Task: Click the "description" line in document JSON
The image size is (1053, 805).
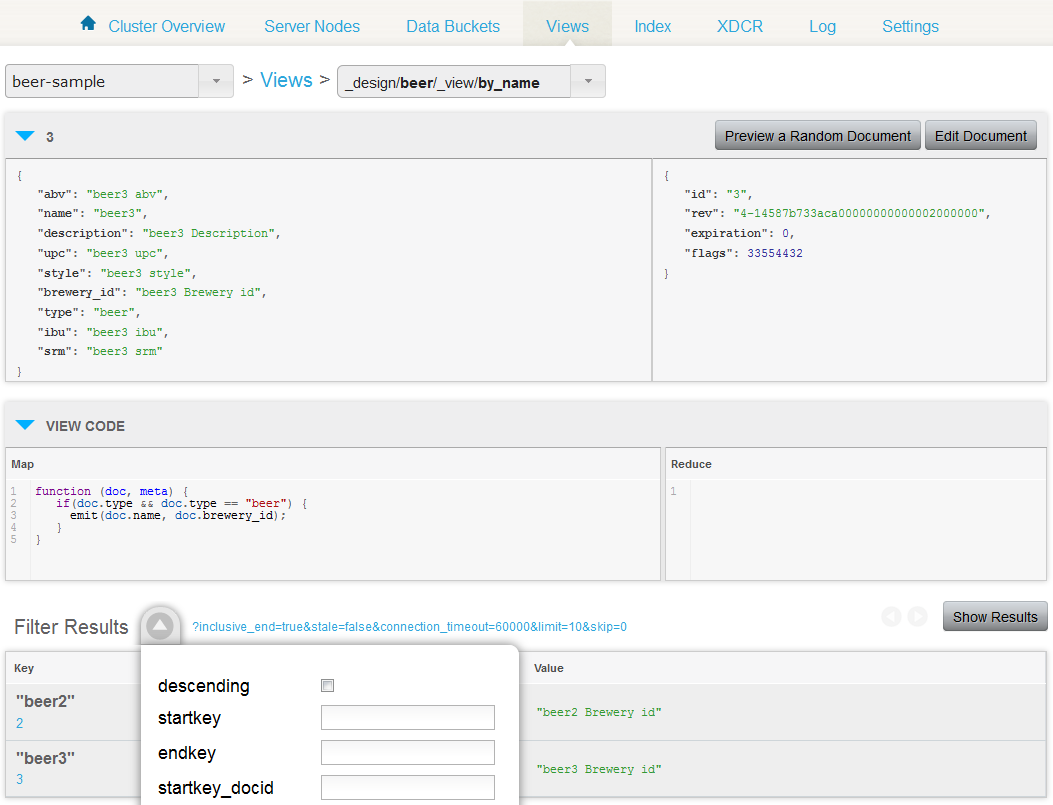Action: click(x=158, y=233)
